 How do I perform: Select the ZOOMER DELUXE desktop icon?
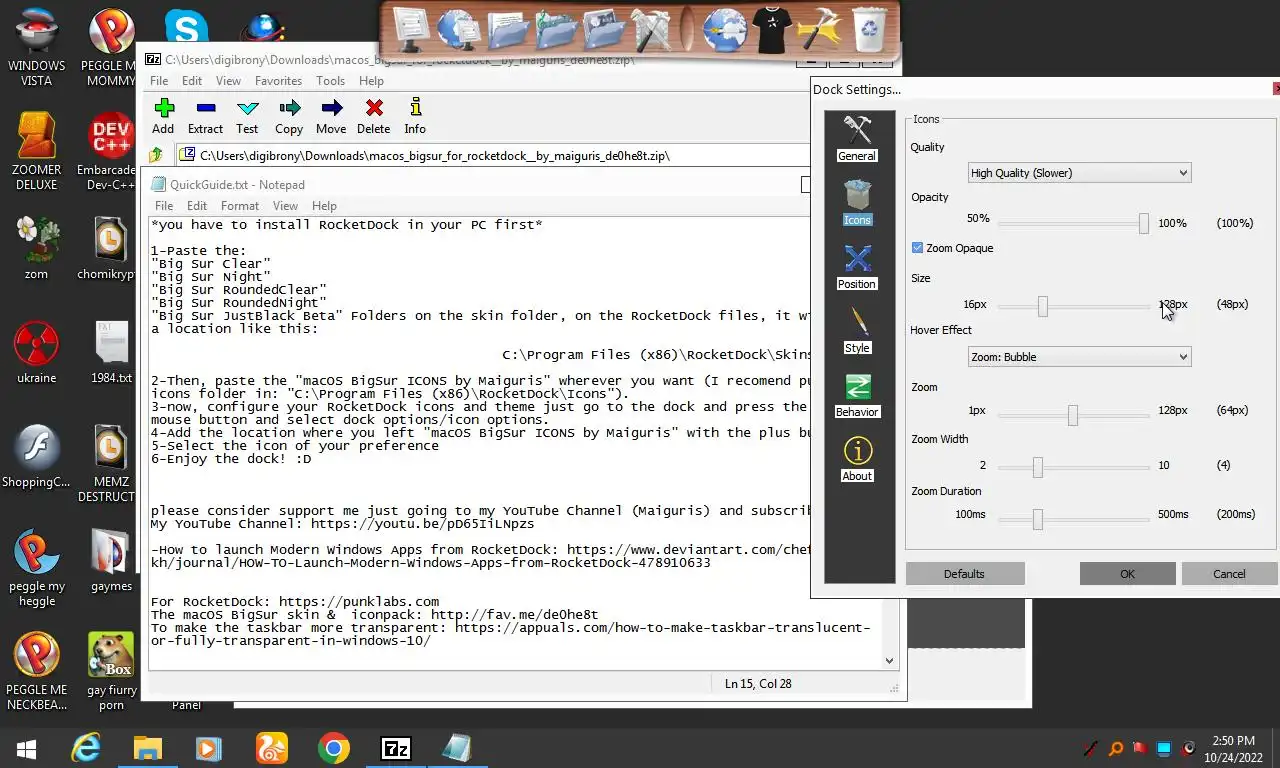[36, 152]
